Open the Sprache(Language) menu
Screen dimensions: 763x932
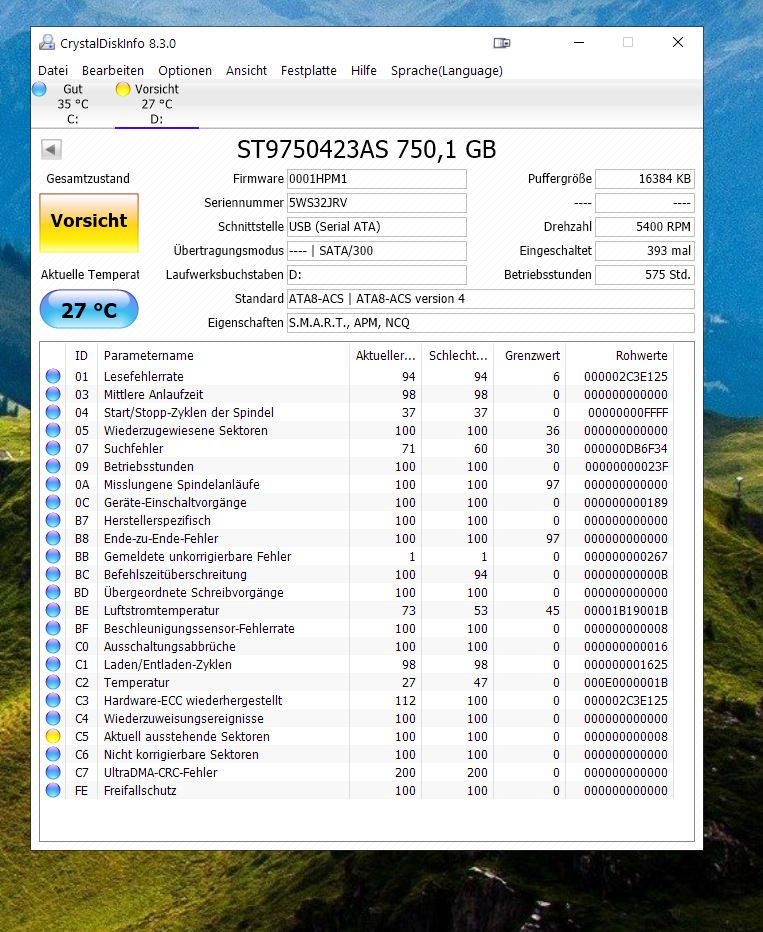click(x=447, y=71)
